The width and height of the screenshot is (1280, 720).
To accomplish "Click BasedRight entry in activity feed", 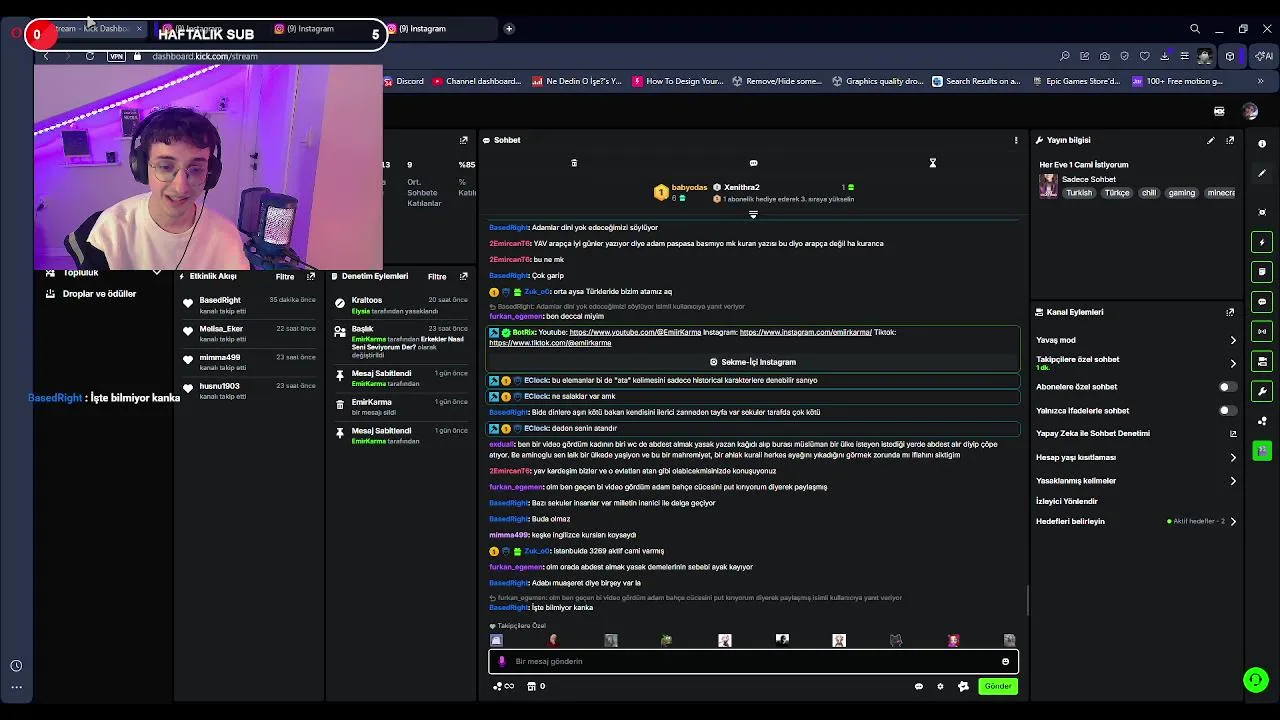I will pyautogui.click(x=250, y=305).
